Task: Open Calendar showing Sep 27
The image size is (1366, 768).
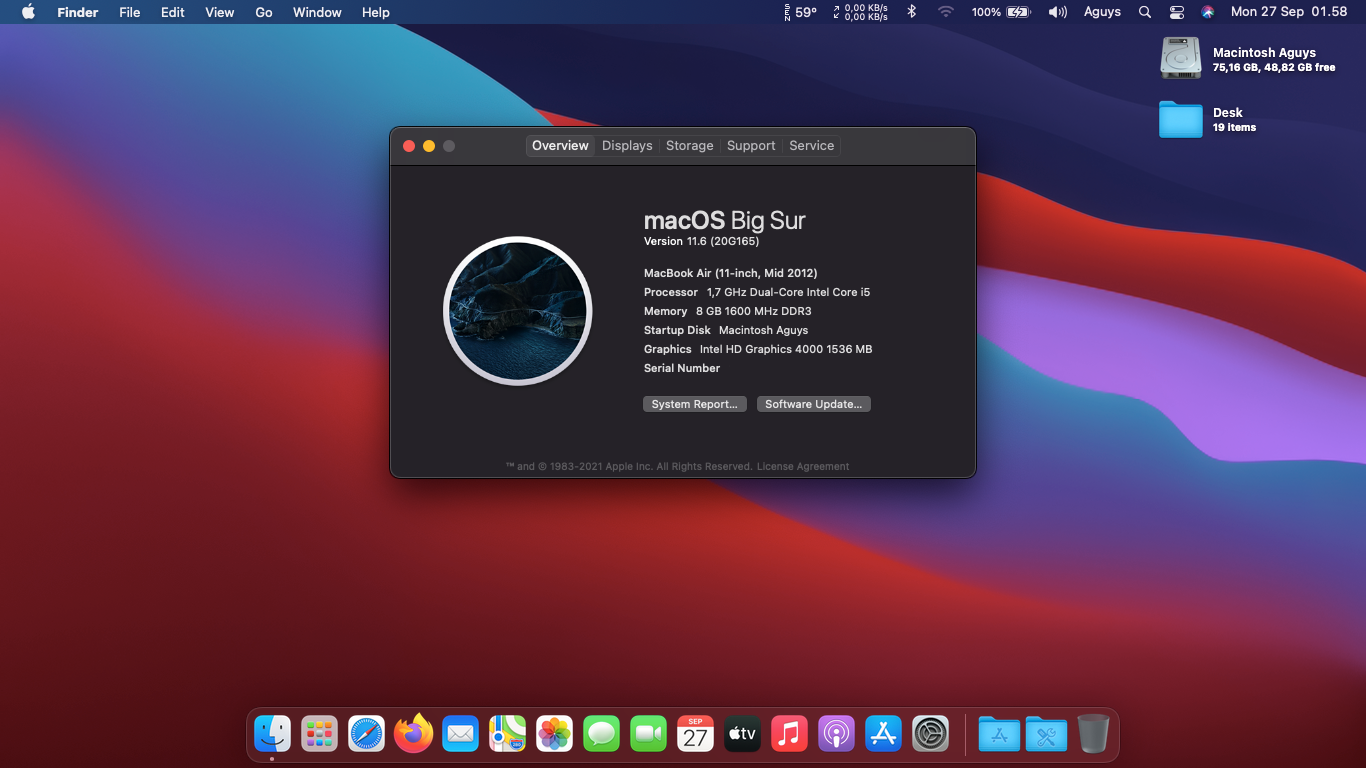Action: (695, 734)
